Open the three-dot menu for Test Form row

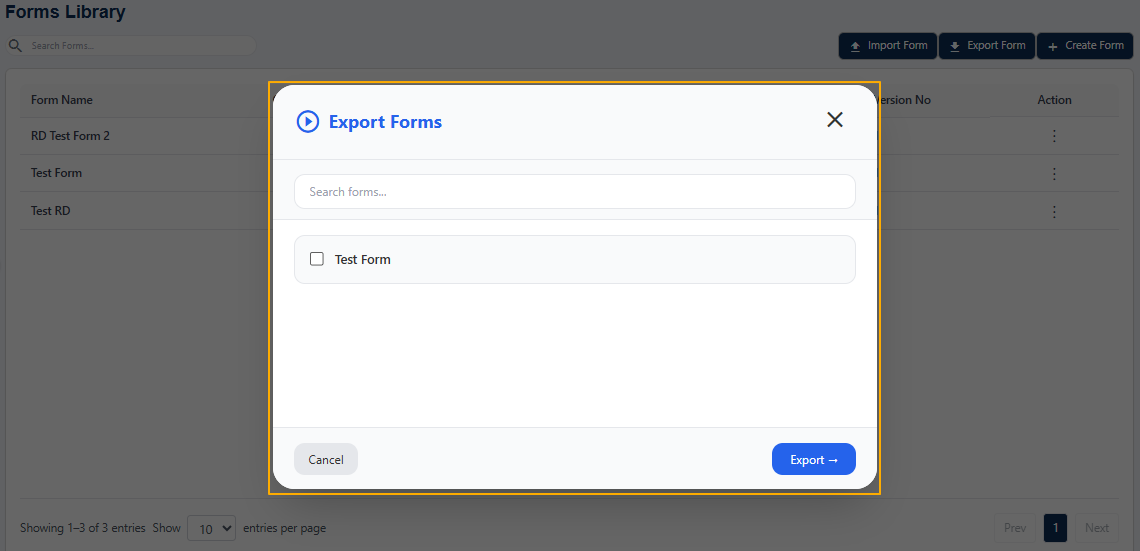click(1054, 174)
